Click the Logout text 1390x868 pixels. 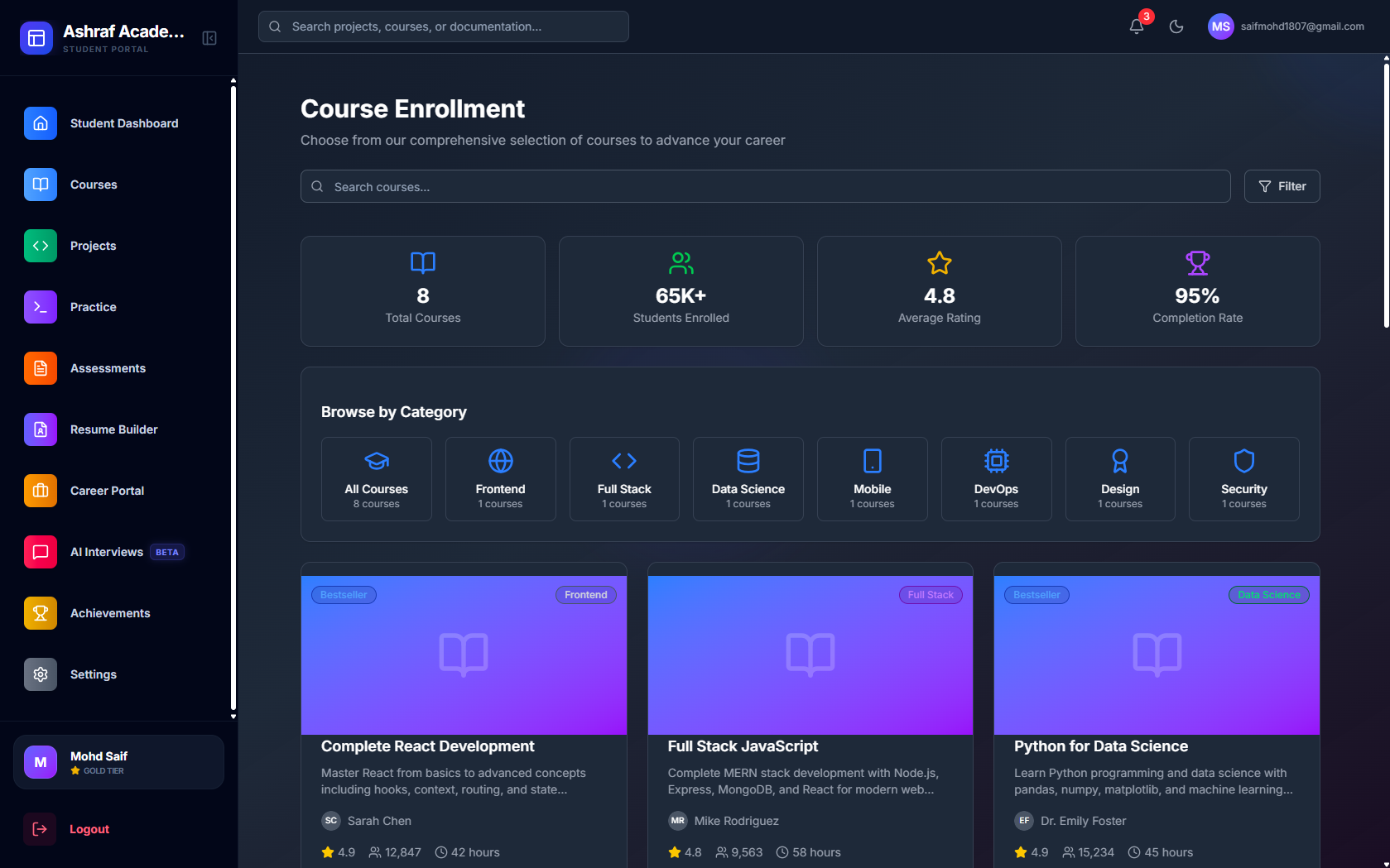[89, 829]
